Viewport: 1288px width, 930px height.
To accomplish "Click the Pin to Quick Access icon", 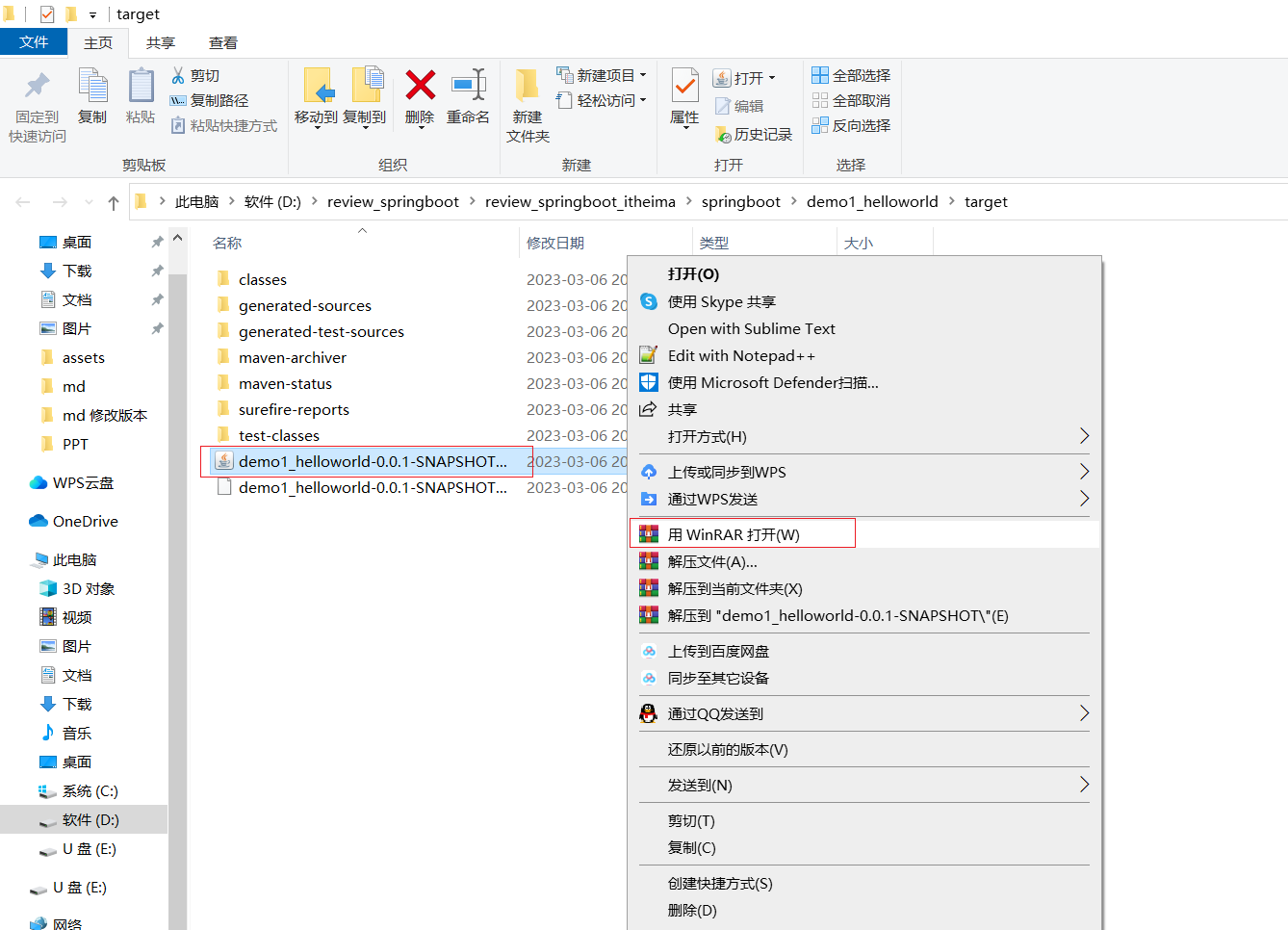I will click(x=38, y=87).
